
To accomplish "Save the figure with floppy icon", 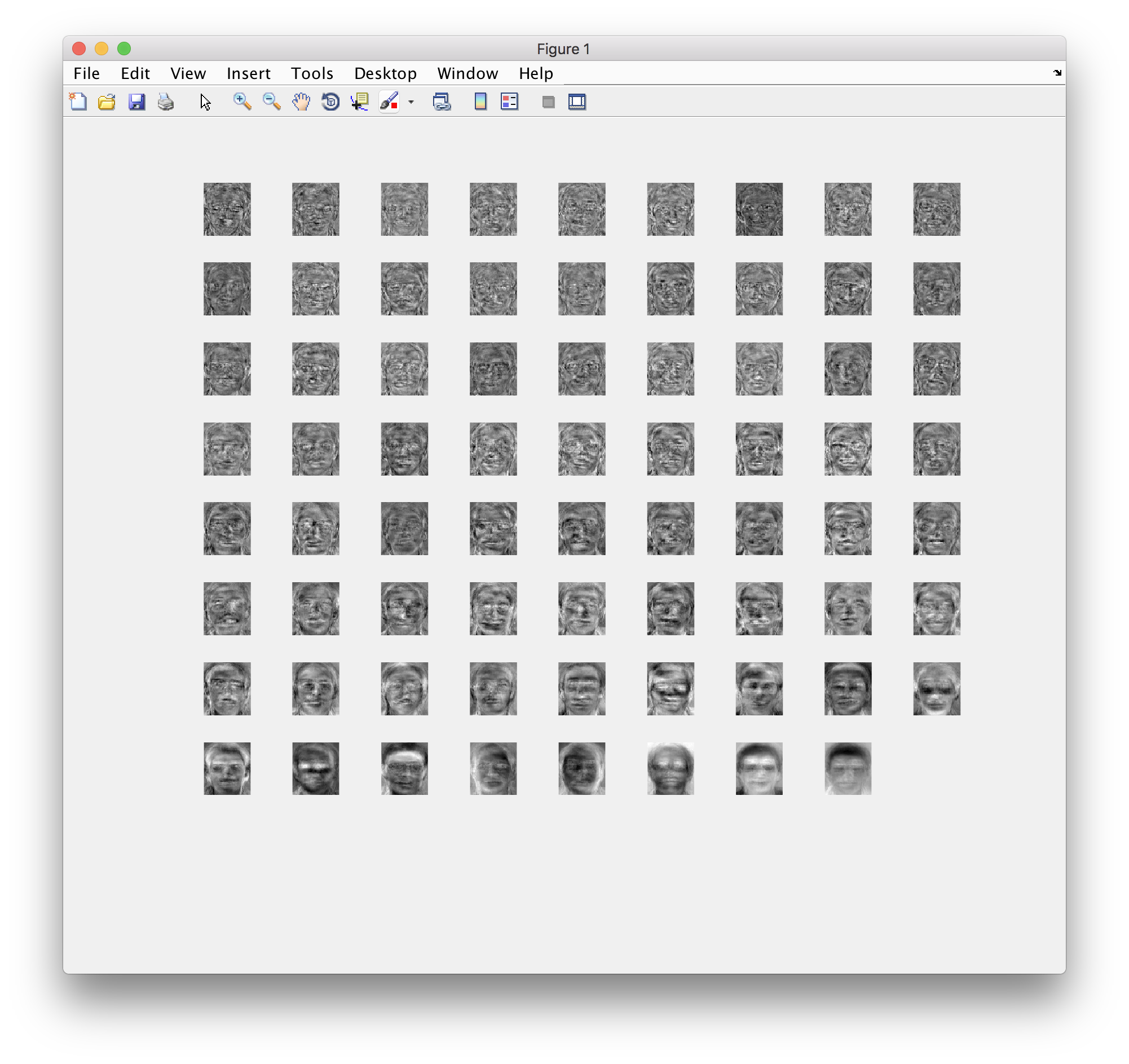I will (136, 102).
